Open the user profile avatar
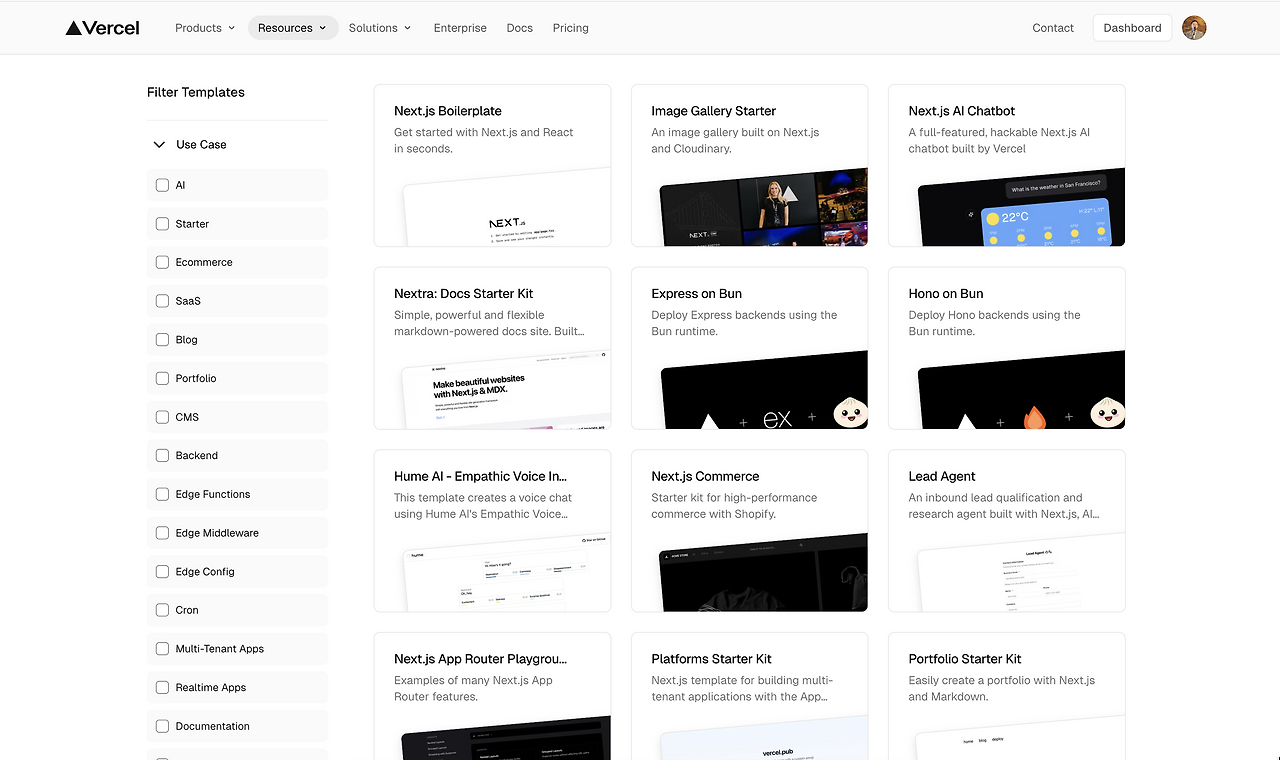Viewport: 1280px width, 760px height. click(x=1194, y=28)
